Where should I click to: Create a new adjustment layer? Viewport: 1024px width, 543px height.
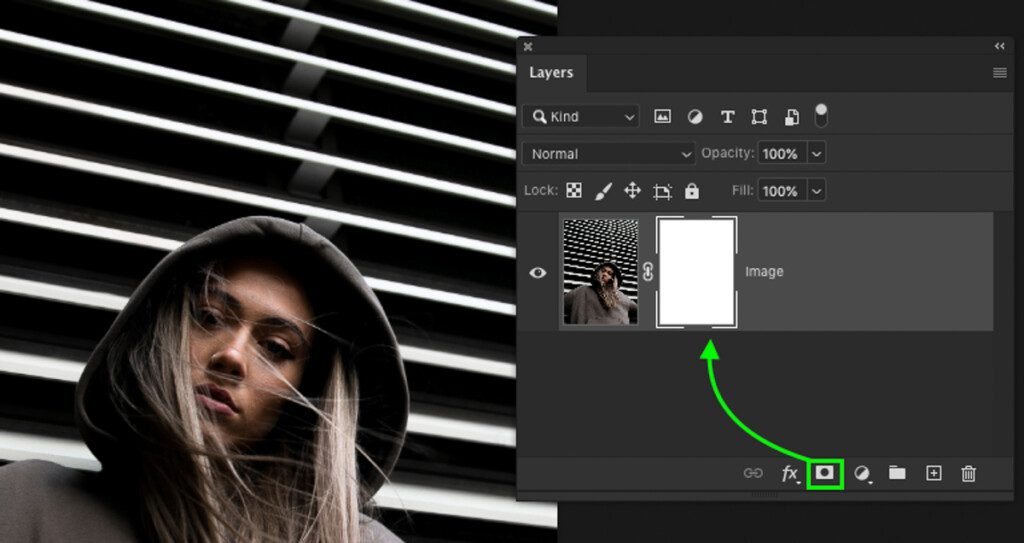pyautogui.click(x=863, y=474)
